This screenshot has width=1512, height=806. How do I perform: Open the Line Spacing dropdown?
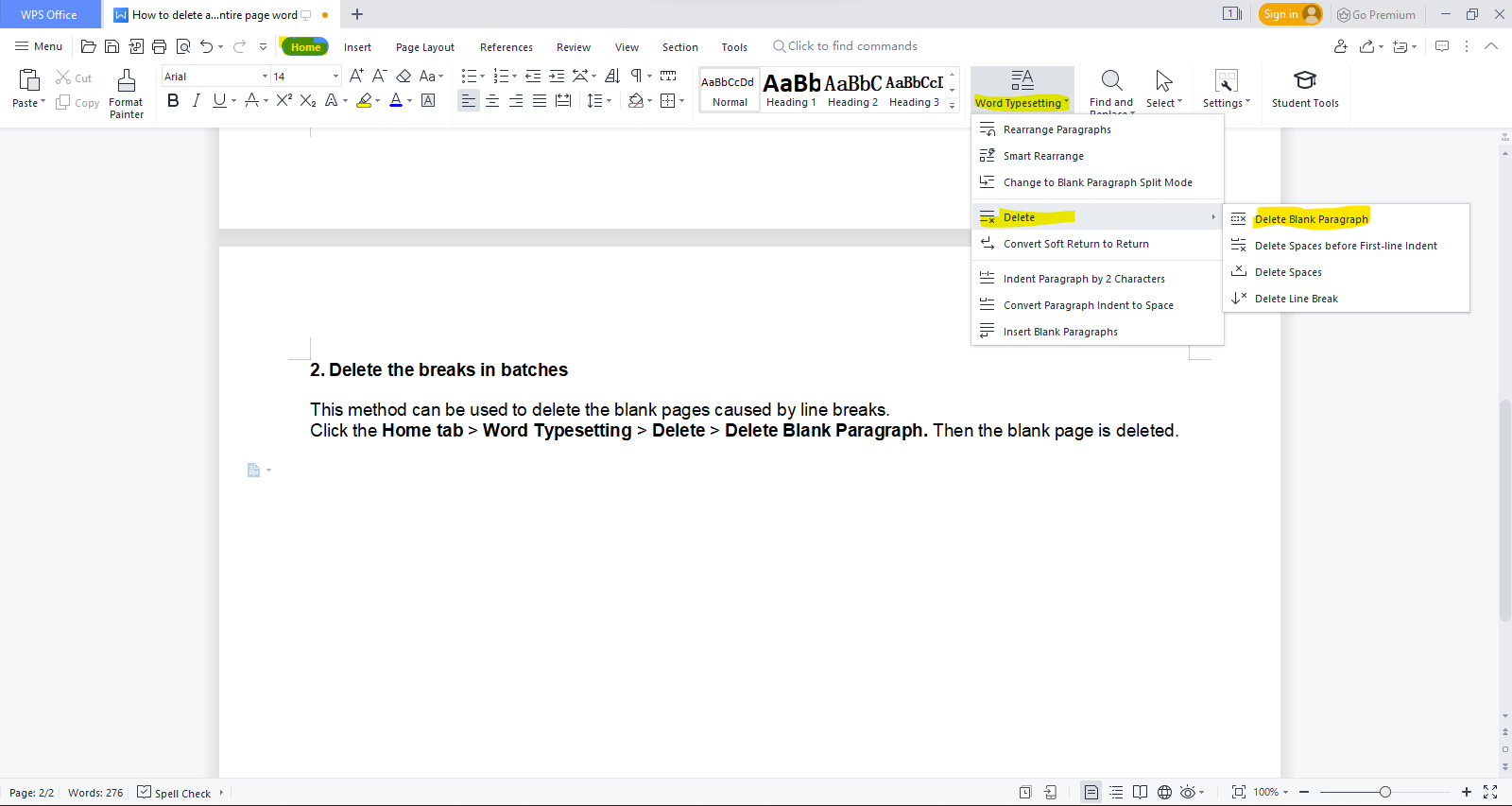609,100
